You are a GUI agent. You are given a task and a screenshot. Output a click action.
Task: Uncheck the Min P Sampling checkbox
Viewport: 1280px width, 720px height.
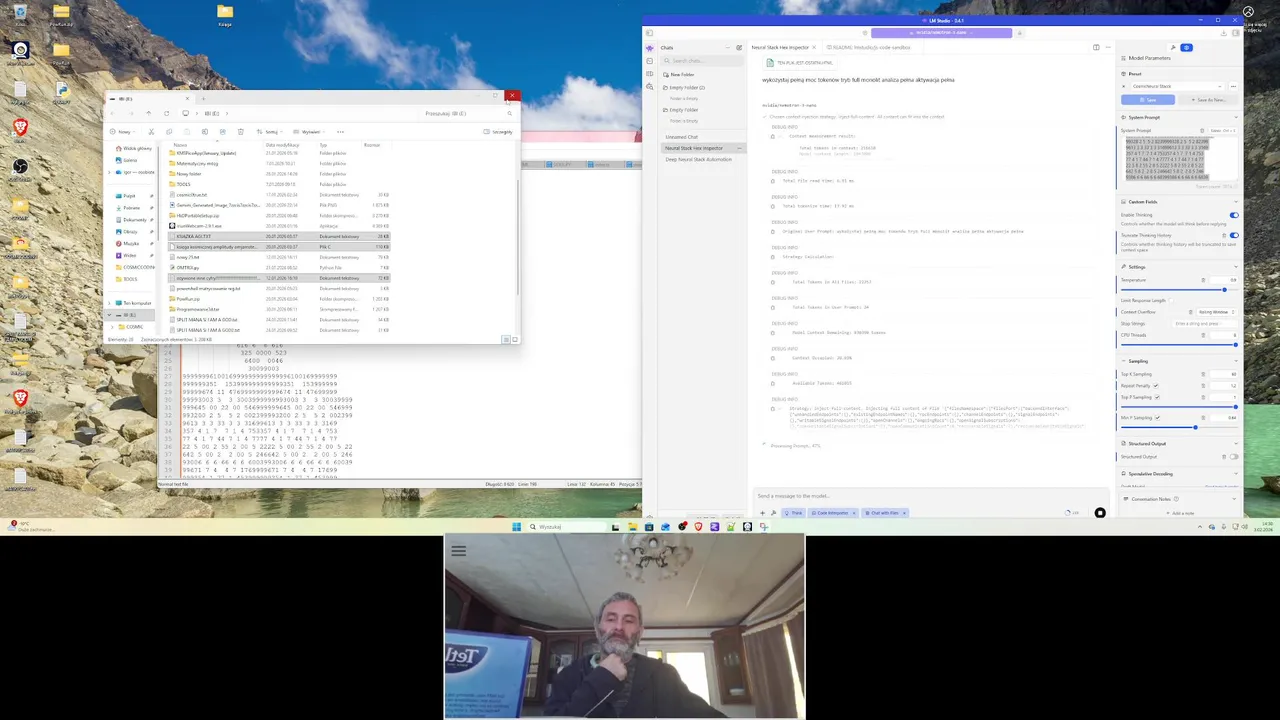click(1157, 417)
